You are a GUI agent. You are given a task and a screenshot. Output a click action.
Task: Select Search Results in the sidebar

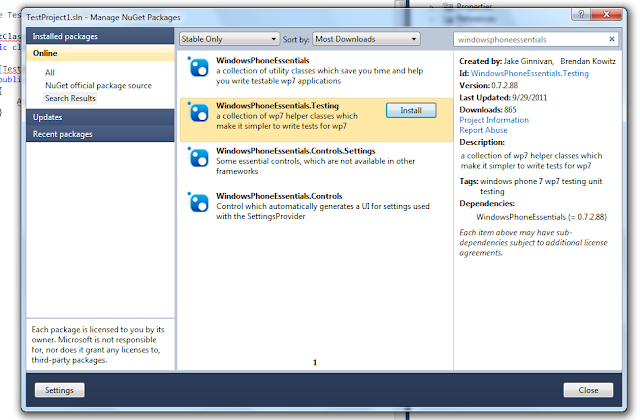[x=70, y=98]
